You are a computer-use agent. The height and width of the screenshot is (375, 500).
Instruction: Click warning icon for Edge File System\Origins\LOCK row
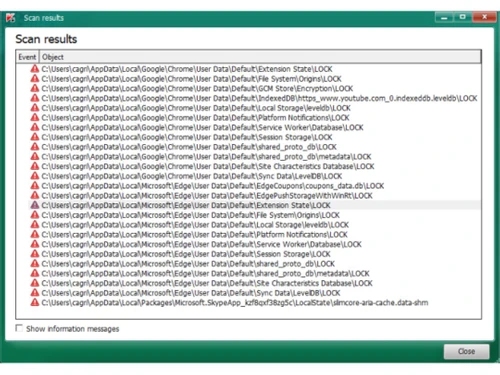pyautogui.click(x=35, y=215)
